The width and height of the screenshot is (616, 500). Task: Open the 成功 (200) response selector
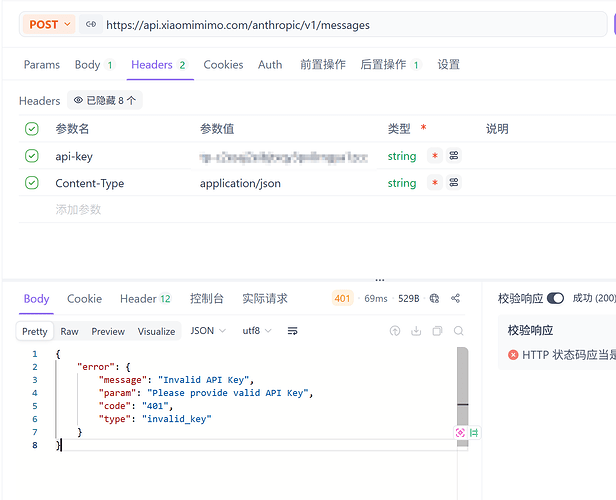pos(594,298)
